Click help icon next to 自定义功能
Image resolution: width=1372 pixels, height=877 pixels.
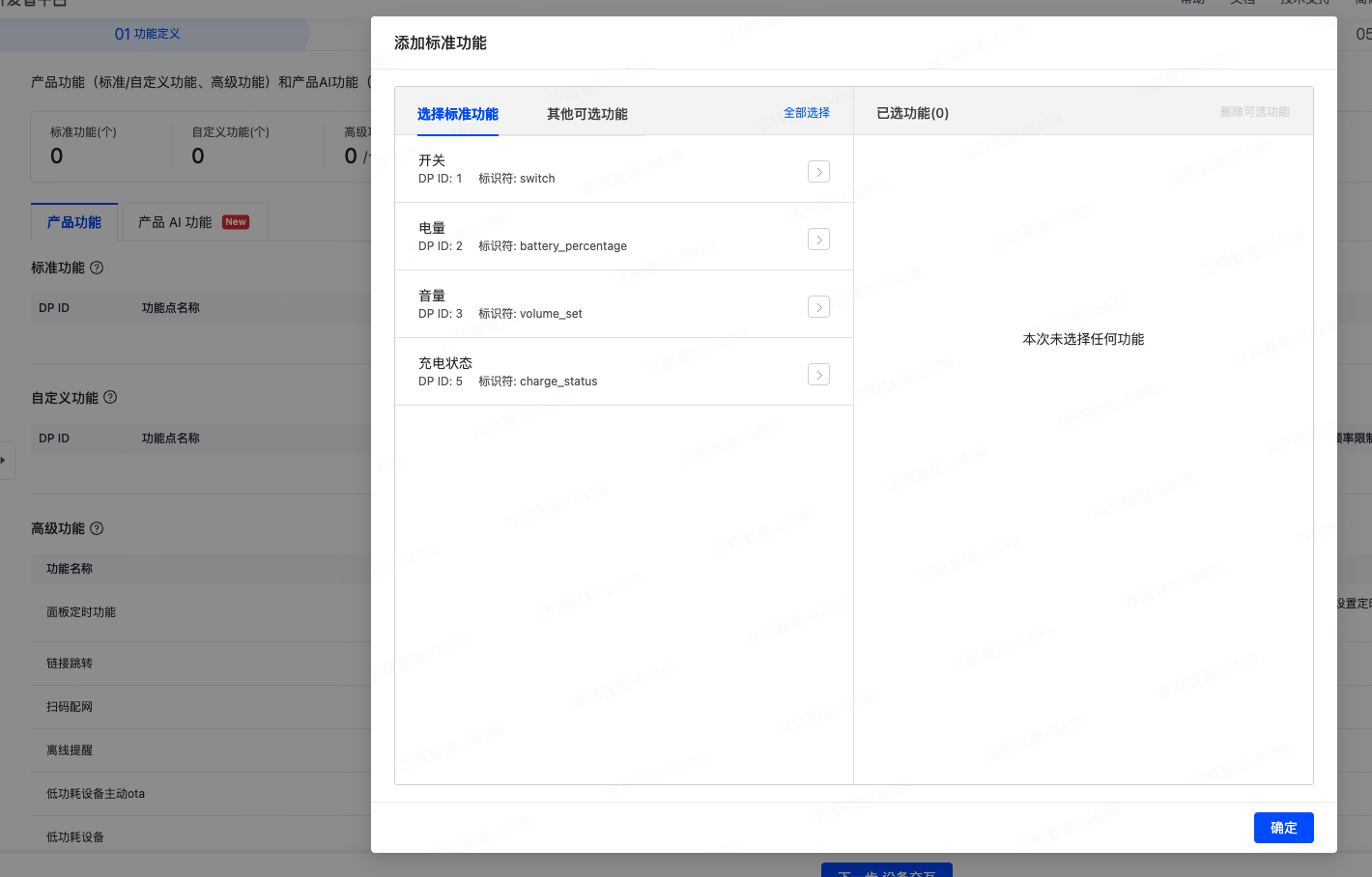(x=110, y=397)
